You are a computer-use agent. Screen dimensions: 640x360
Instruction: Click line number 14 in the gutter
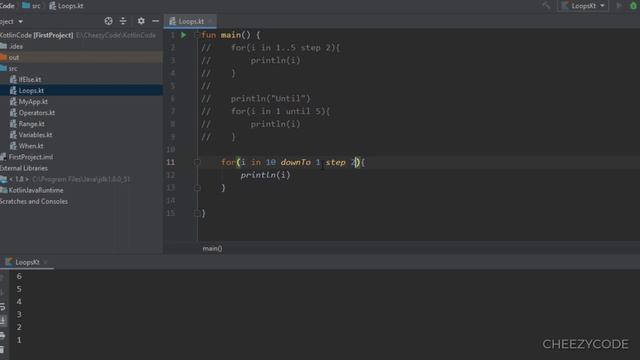pos(171,200)
